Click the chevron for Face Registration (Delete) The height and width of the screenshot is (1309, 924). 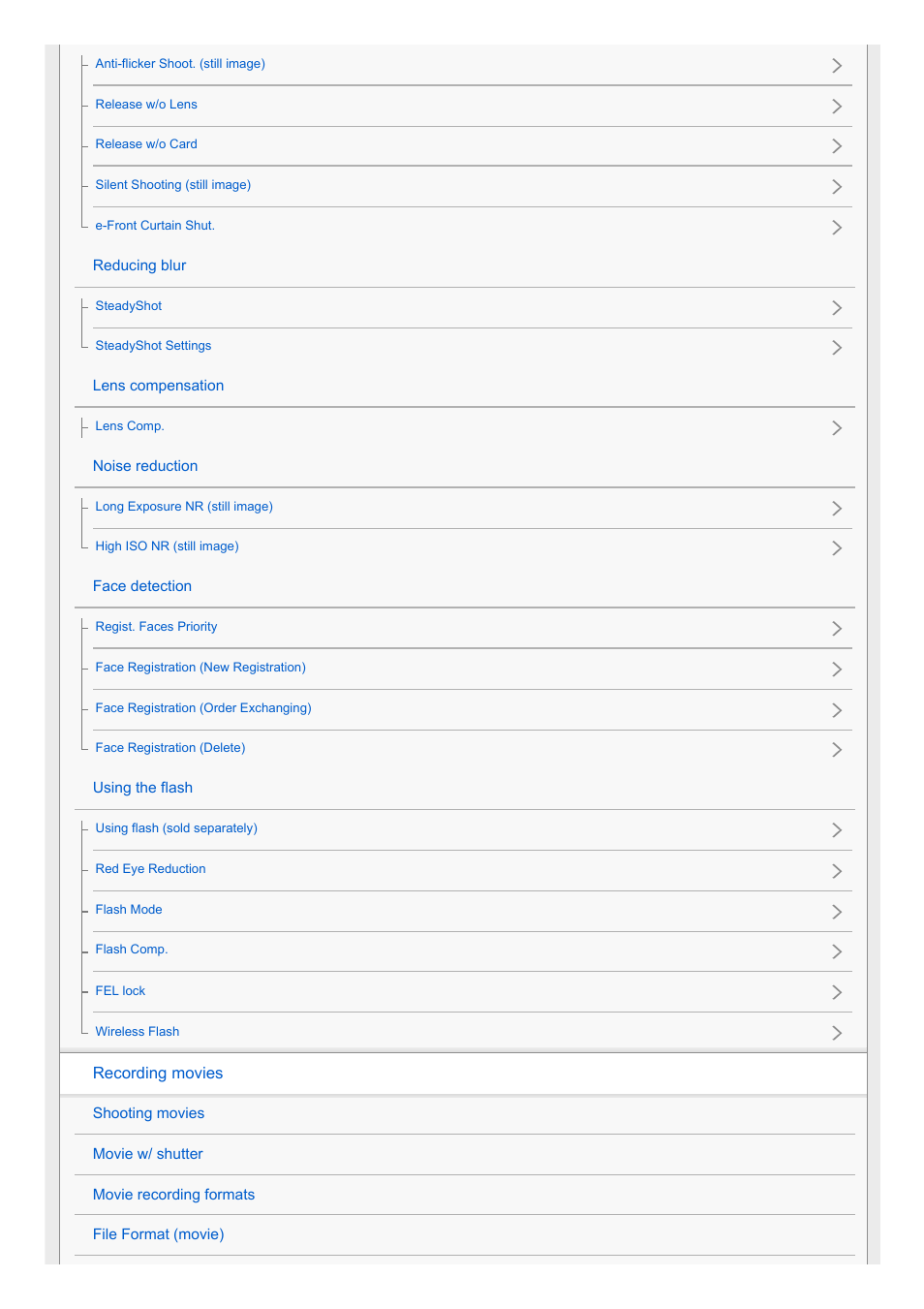[x=837, y=750]
